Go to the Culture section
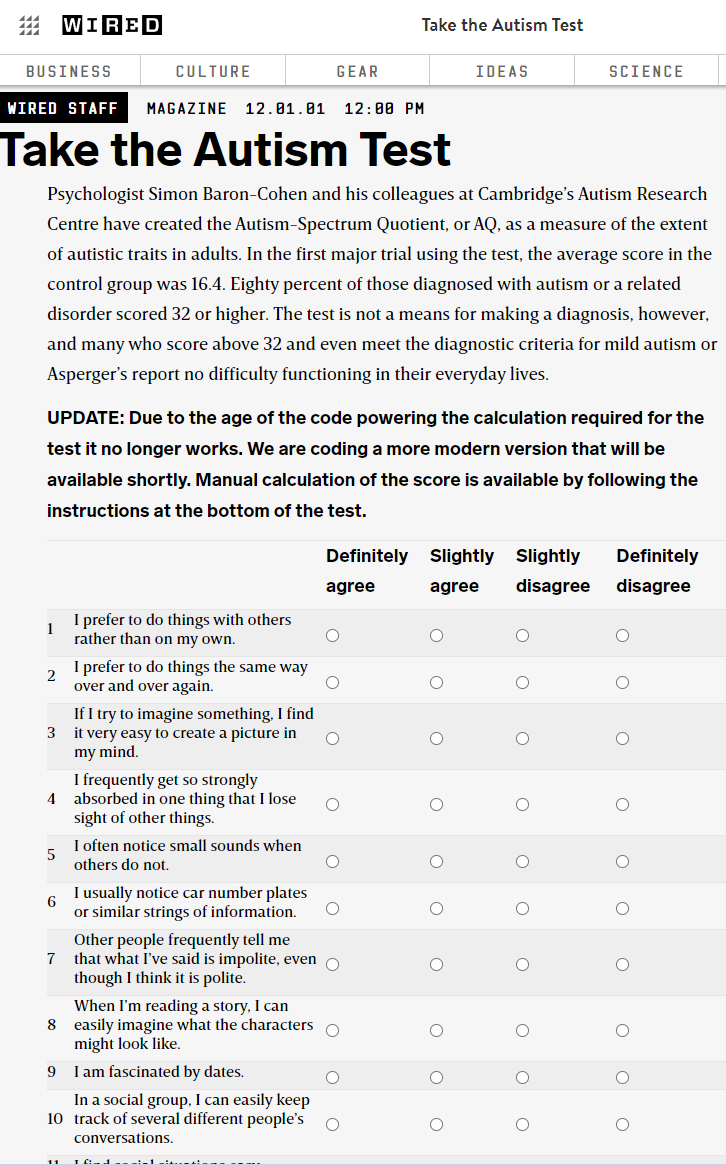The height and width of the screenshot is (1165, 726). click(213, 71)
